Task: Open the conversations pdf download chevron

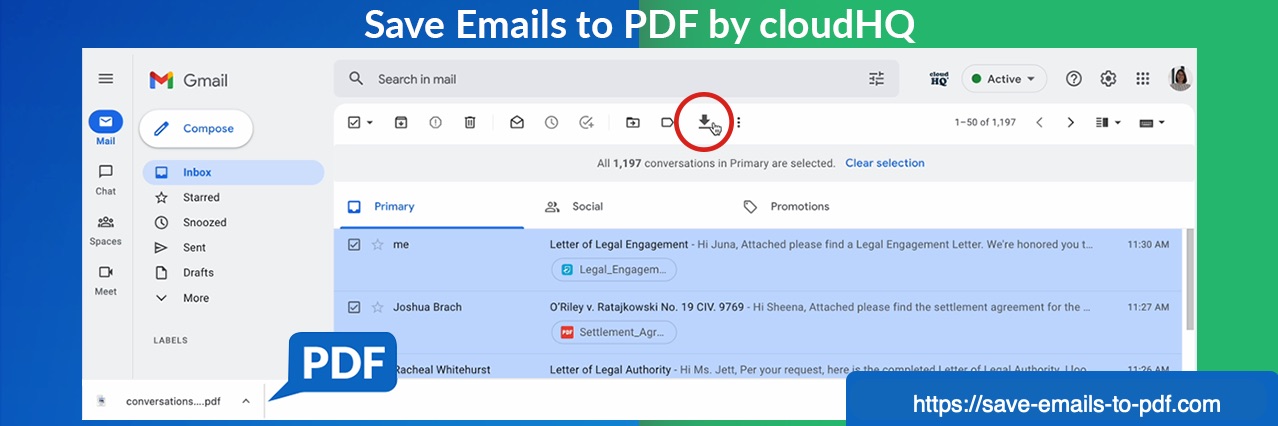Action: (x=246, y=401)
